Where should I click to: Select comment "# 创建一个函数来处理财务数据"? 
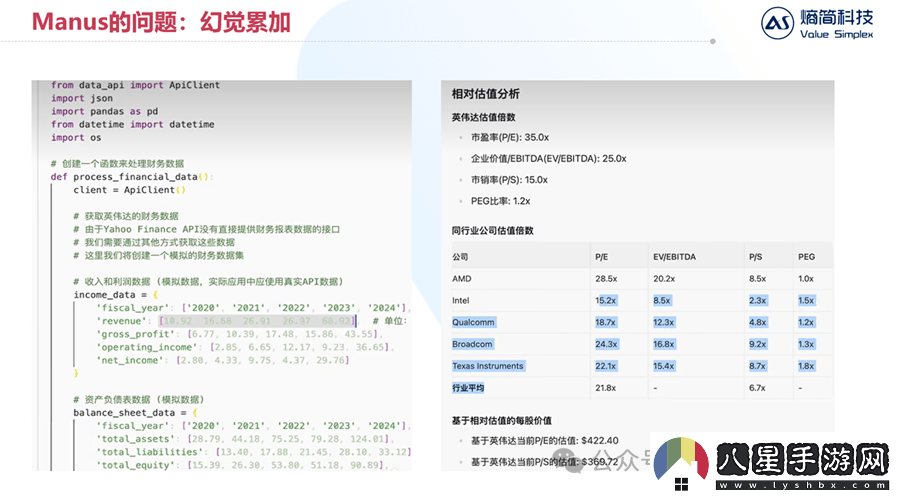pos(118,164)
